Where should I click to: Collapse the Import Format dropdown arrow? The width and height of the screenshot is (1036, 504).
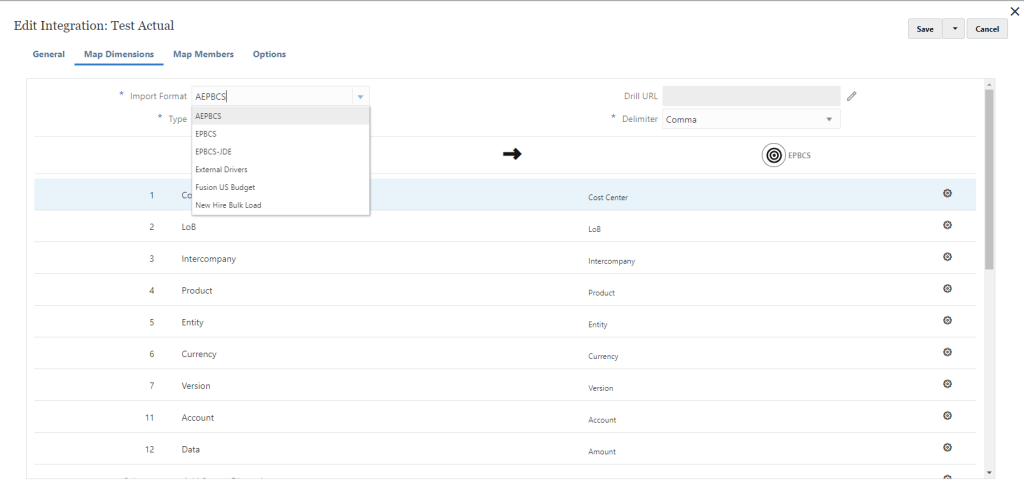(360, 96)
